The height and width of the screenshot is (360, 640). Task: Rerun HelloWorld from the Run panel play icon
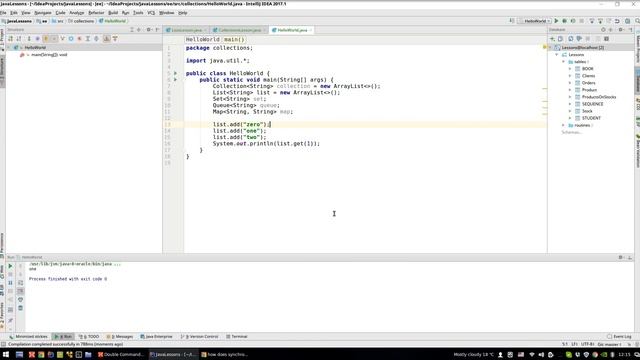click(11, 266)
